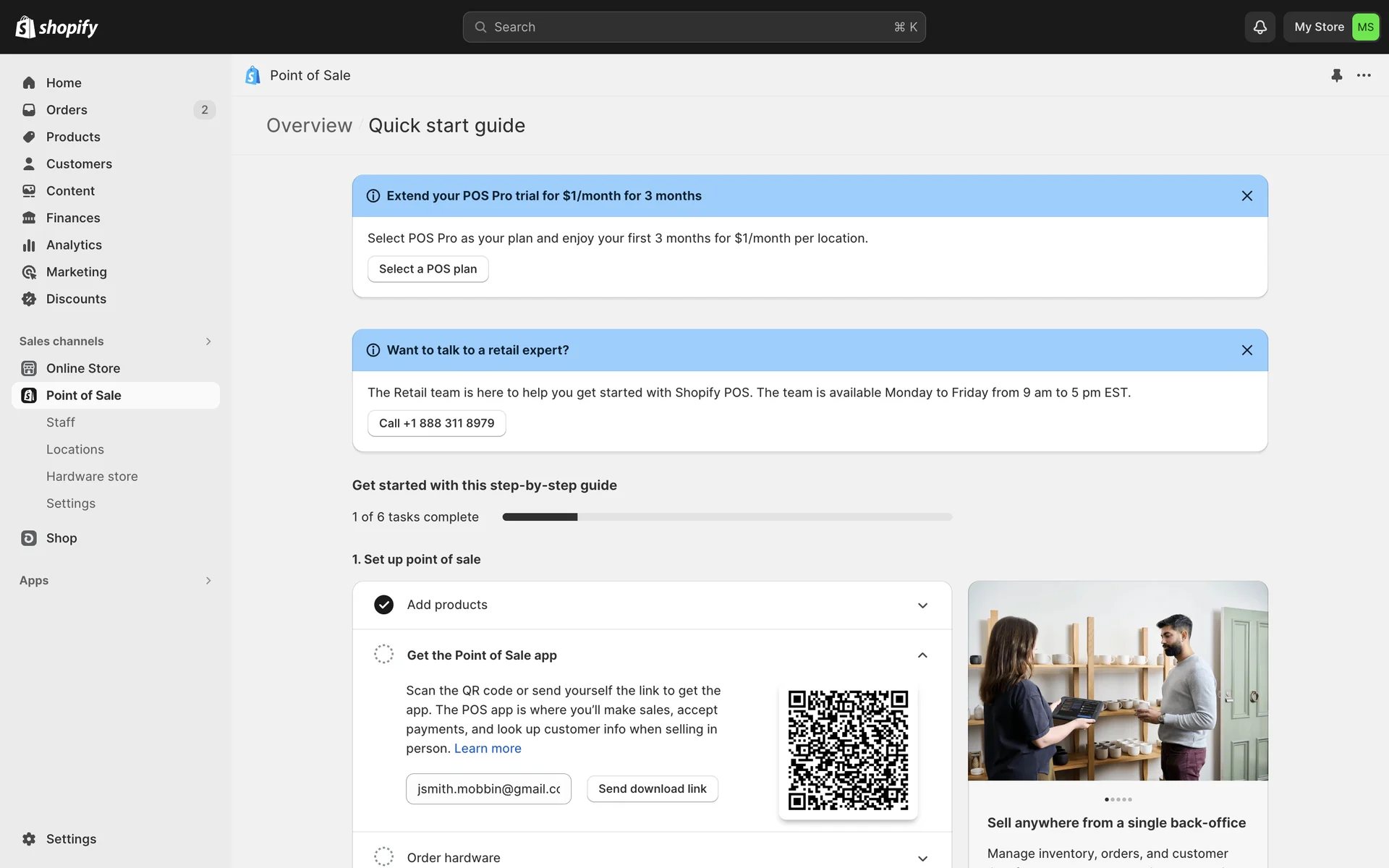Collapse the Get the Point of Sale app section
The image size is (1389, 868).
[x=922, y=655]
